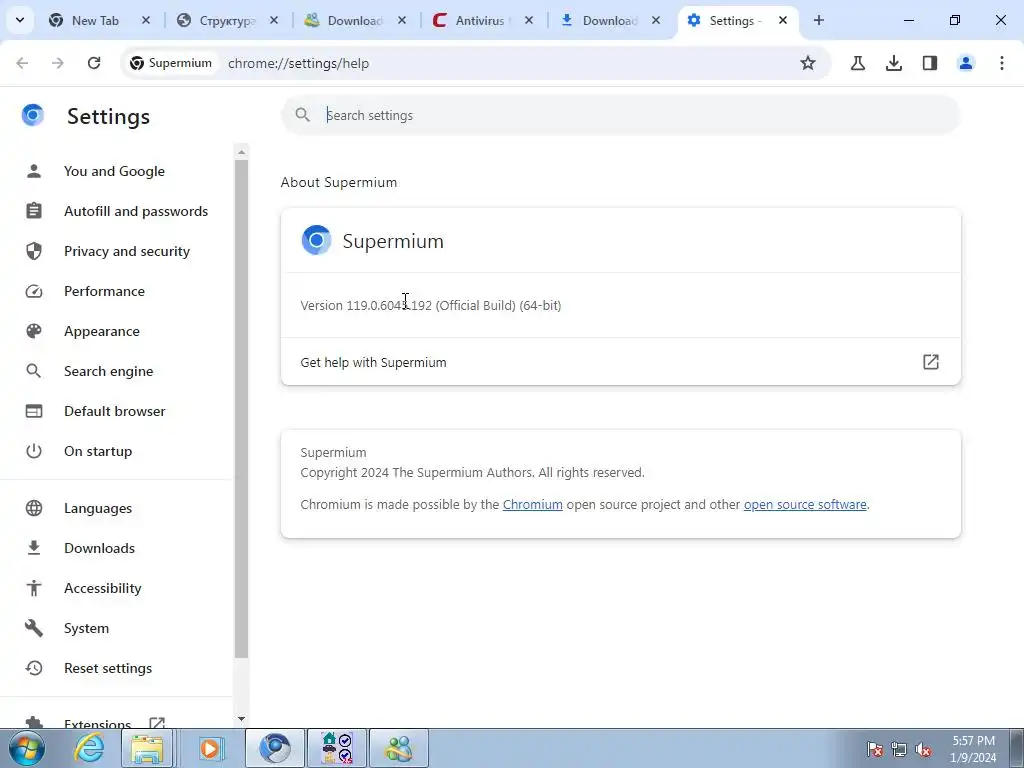The image size is (1024, 768).
Task: Open You and Google settings
Action: coord(116,171)
